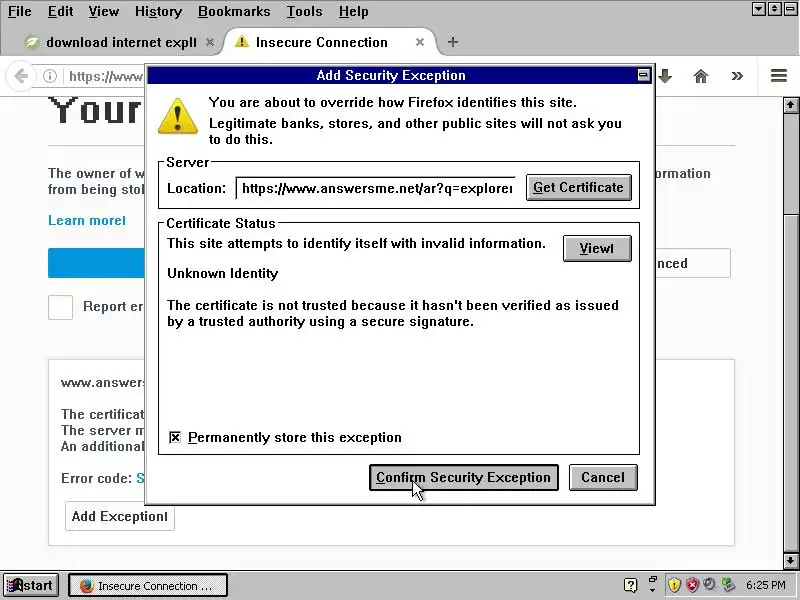Open the site info icon in address bar

pyautogui.click(x=49, y=76)
